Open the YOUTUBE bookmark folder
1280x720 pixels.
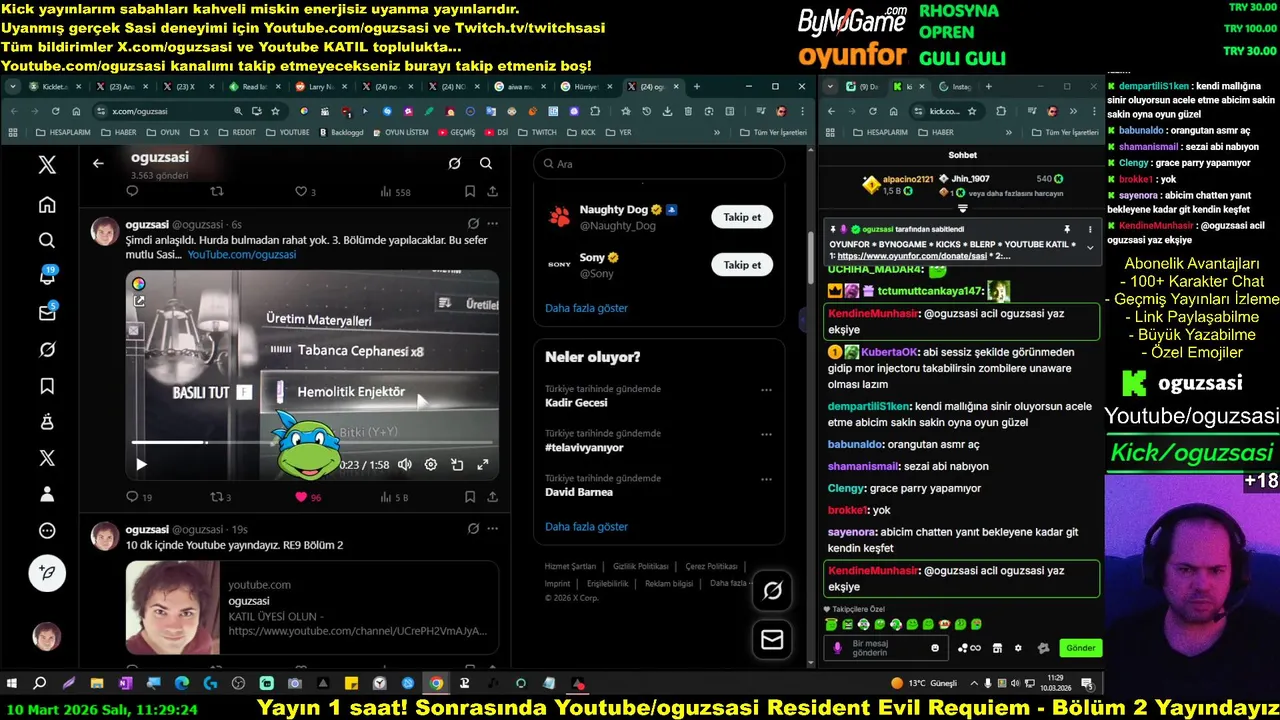287,132
